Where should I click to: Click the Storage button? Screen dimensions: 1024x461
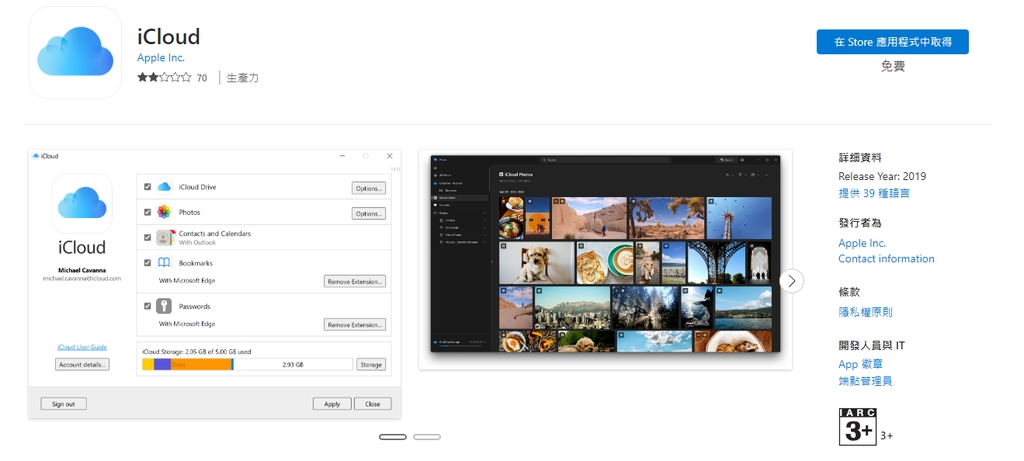[371, 364]
